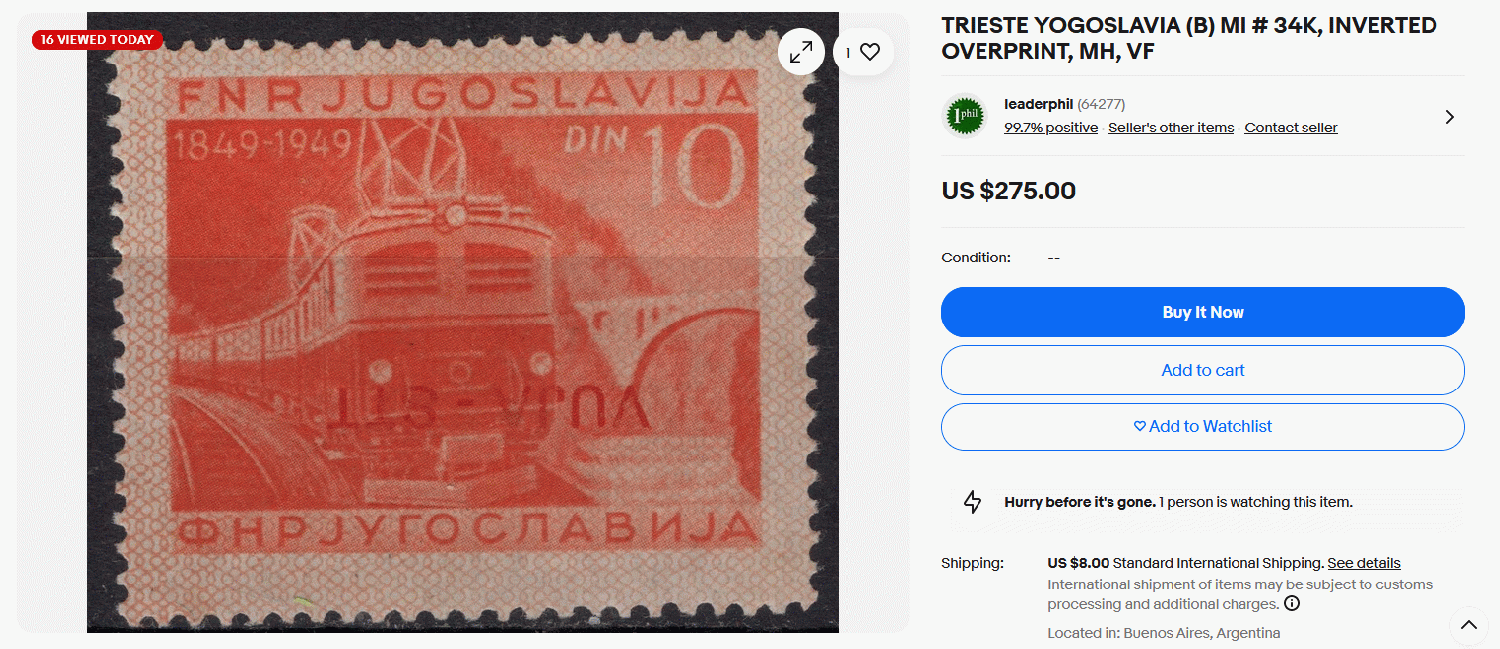Add to Watchlist with the heart button
This screenshot has height=649, width=1500.
1202,427
